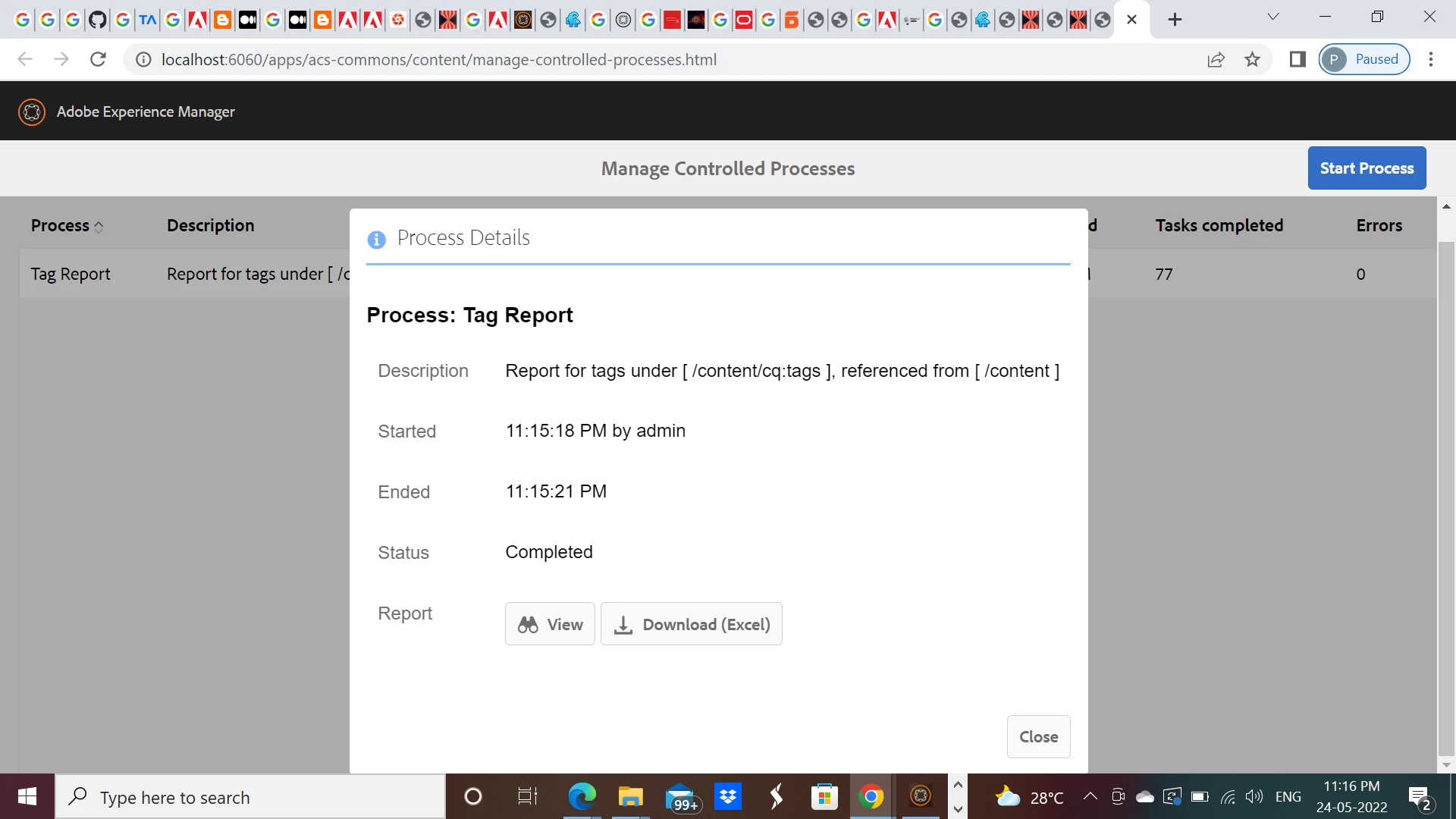Open Dropbox from the taskbar

pyautogui.click(x=728, y=797)
